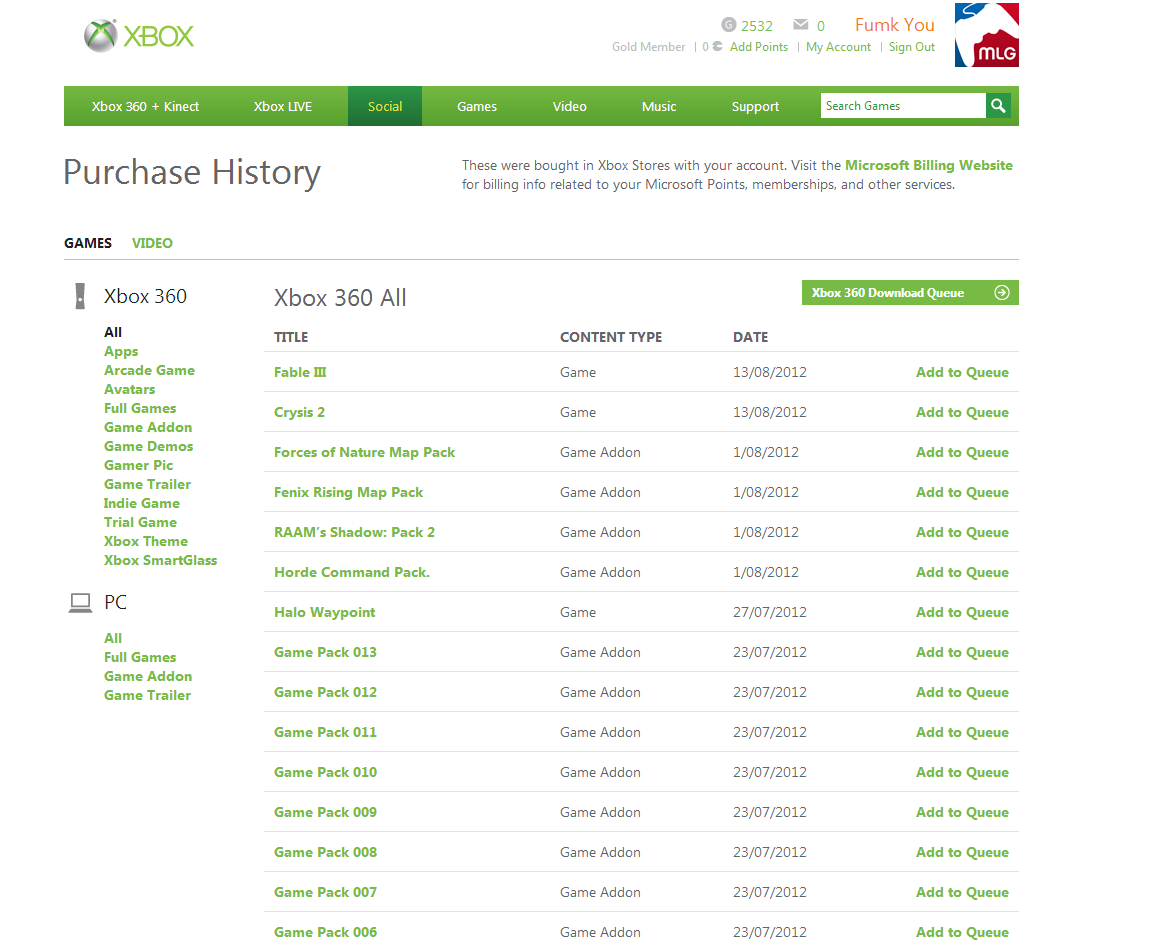Image resolution: width=1173 pixels, height=950 pixels.
Task: Filter by Indie Game
Action: click(142, 503)
